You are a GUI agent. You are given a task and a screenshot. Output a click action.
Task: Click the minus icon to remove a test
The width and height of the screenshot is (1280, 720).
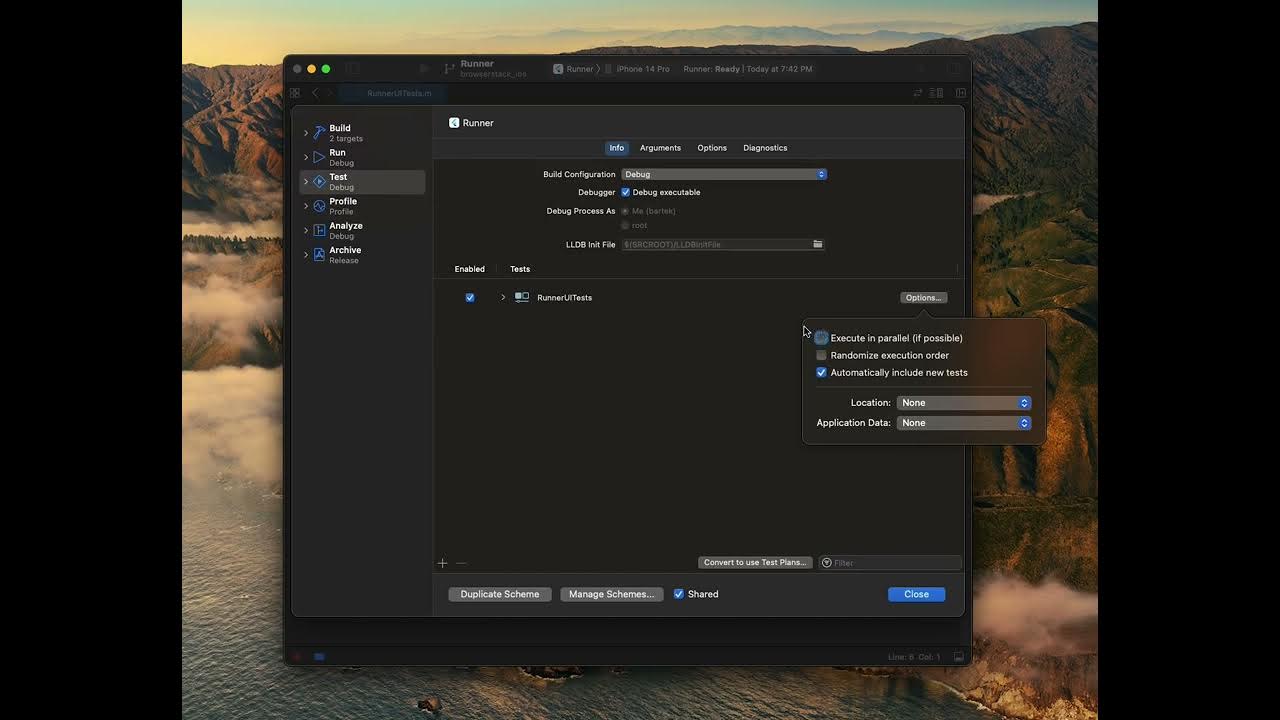point(461,563)
